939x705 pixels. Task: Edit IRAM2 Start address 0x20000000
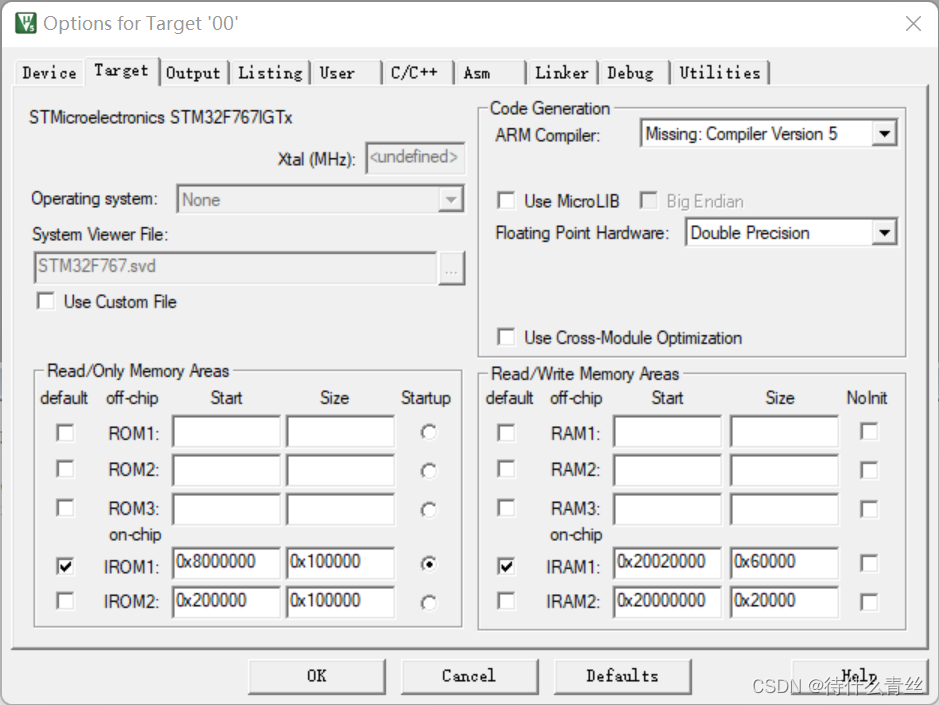point(668,601)
